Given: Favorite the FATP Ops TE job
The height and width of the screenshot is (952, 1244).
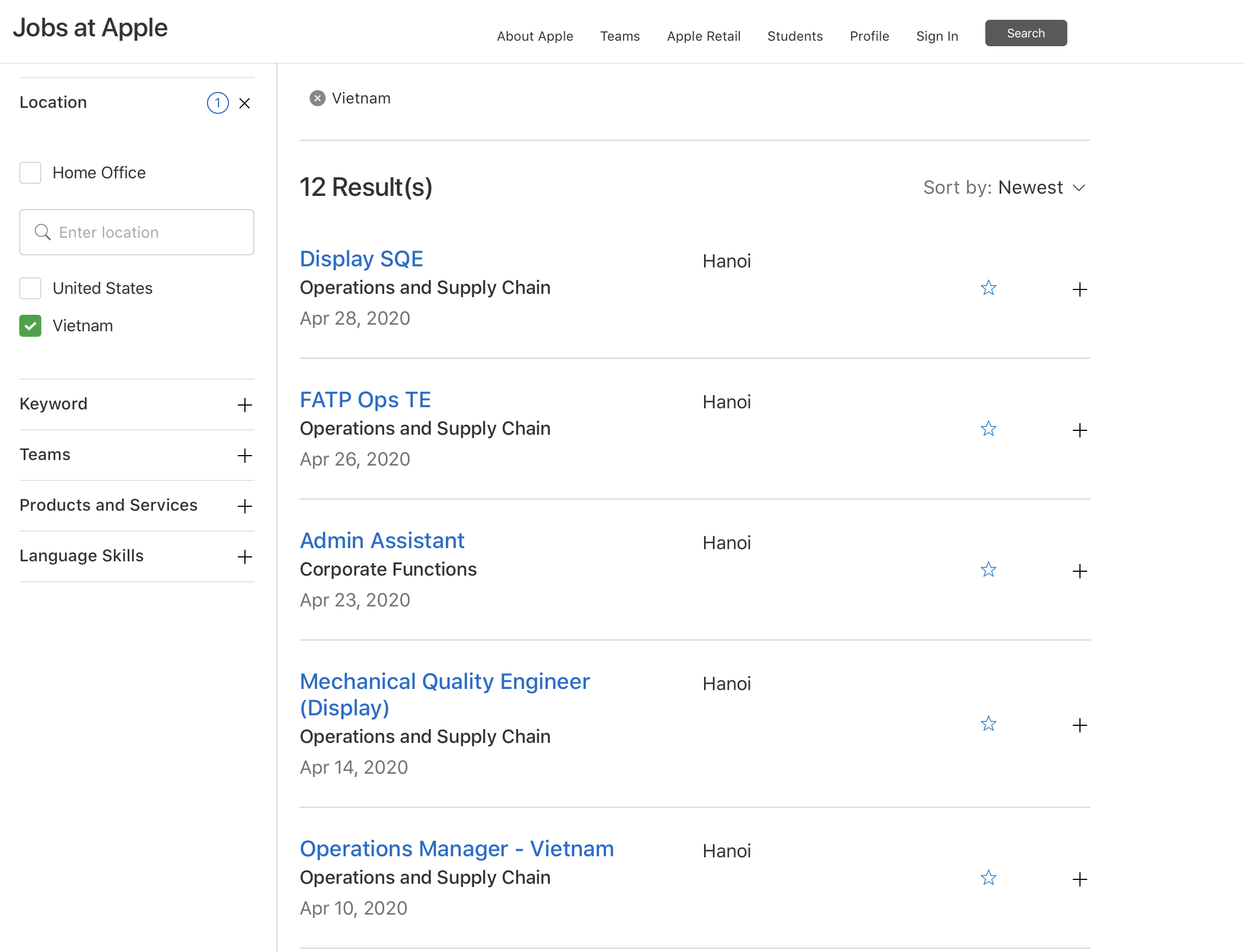Looking at the screenshot, I should [989, 429].
